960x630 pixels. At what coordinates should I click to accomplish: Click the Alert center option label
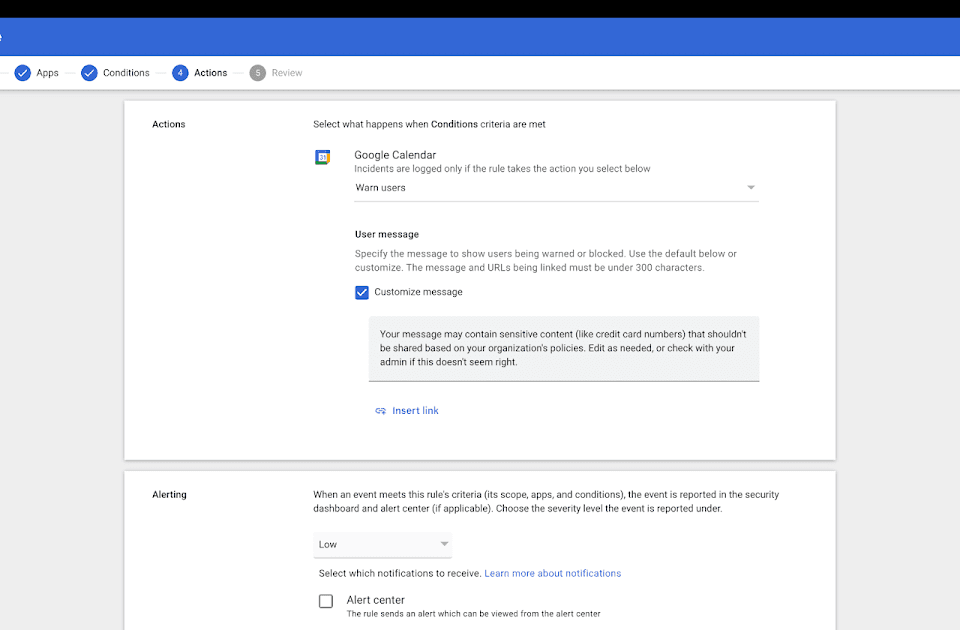click(375, 600)
